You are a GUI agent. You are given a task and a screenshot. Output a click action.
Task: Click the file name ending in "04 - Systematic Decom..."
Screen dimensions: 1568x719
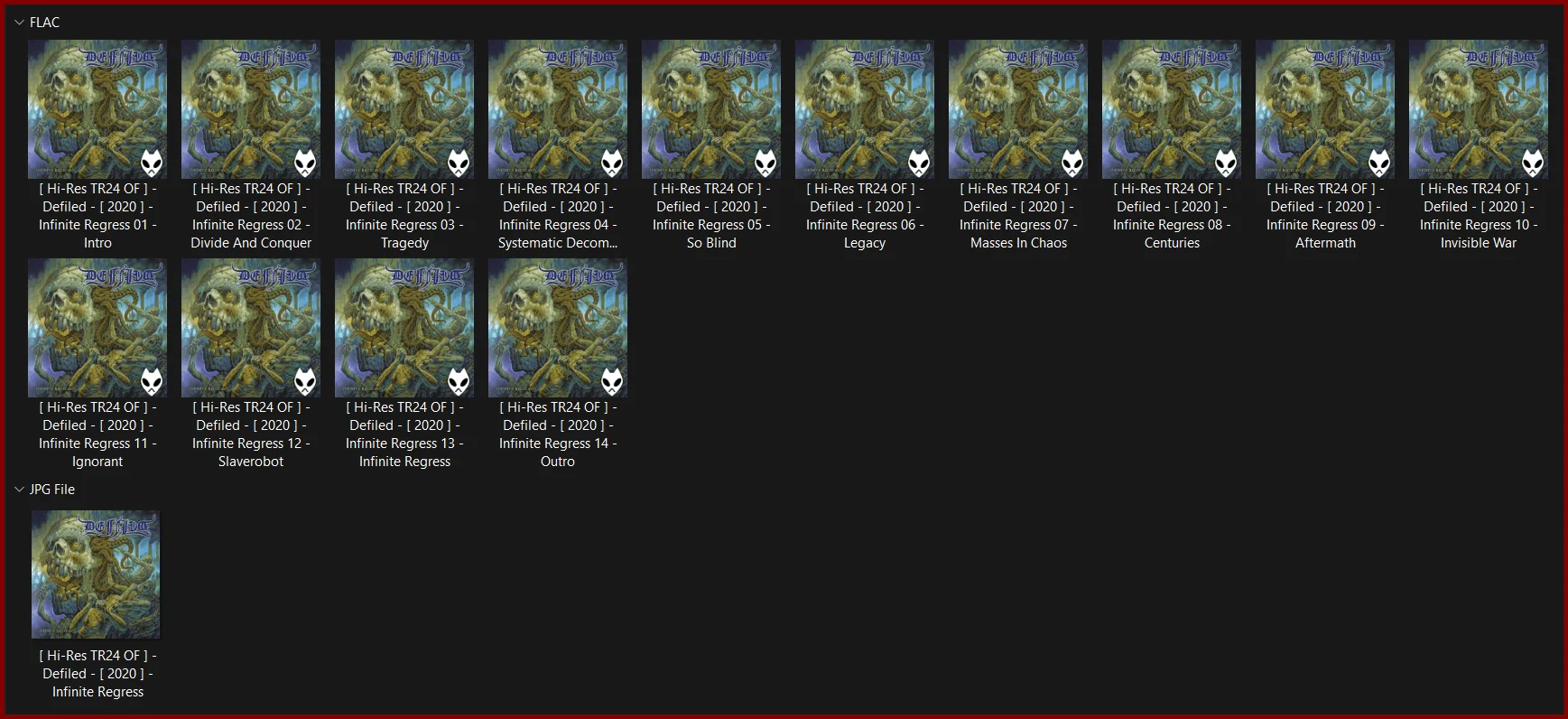558,216
